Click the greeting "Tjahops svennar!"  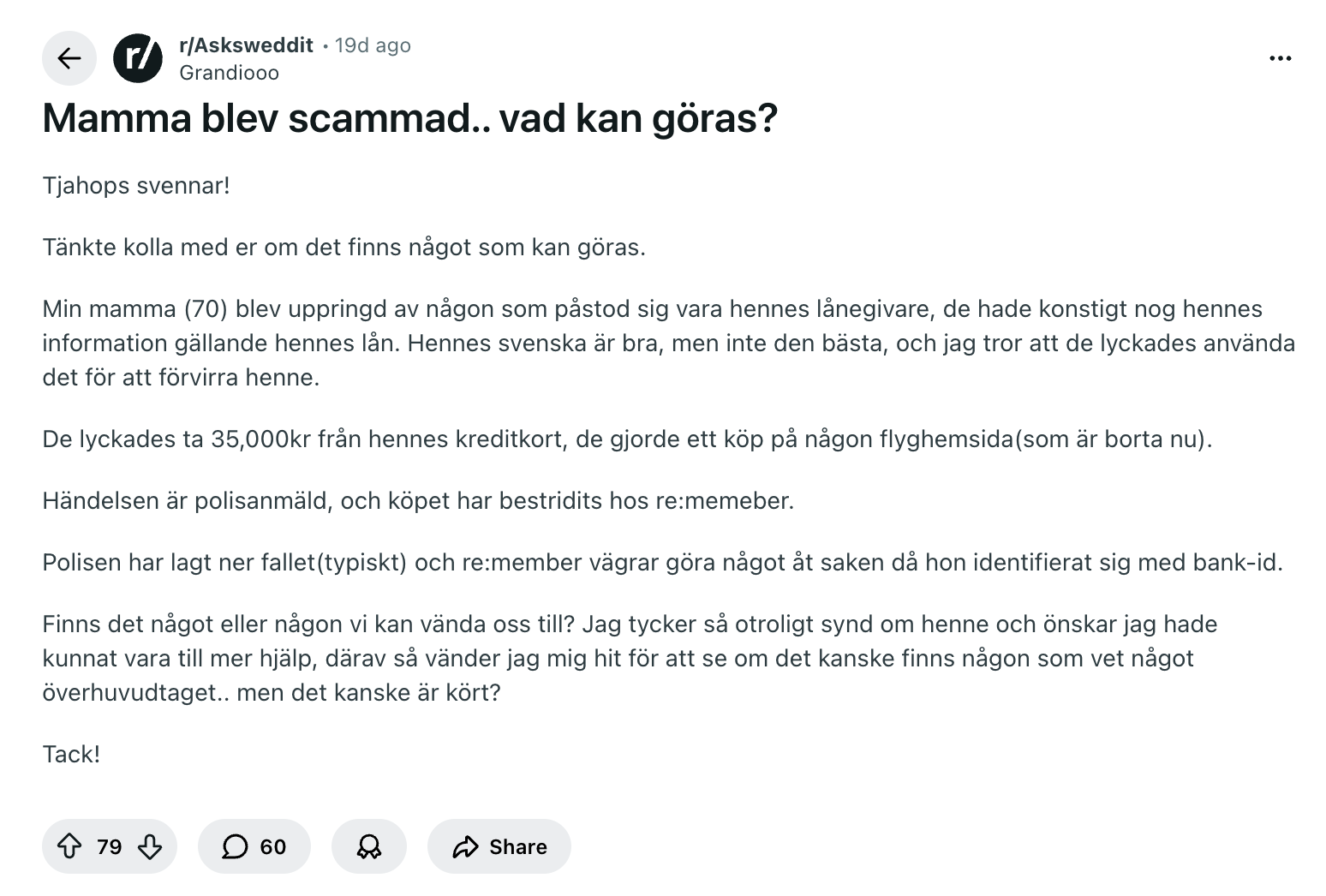[x=136, y=186]
